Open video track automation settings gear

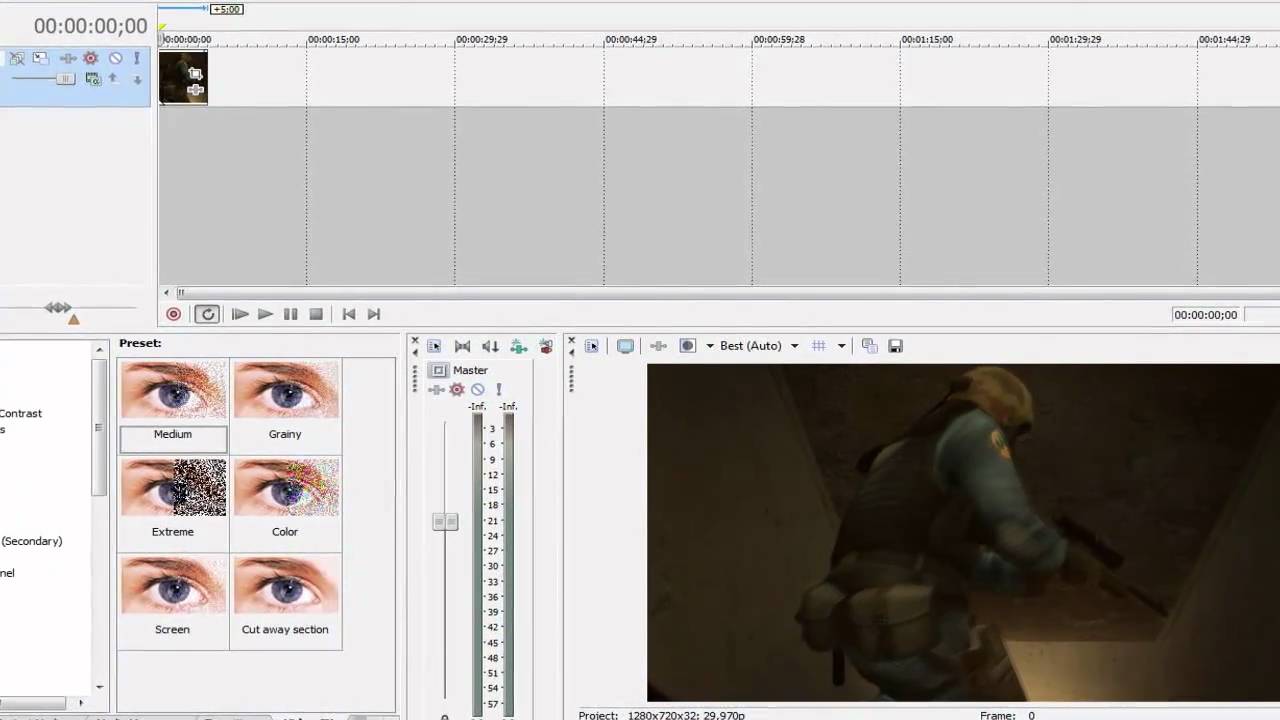coord(91,58)
